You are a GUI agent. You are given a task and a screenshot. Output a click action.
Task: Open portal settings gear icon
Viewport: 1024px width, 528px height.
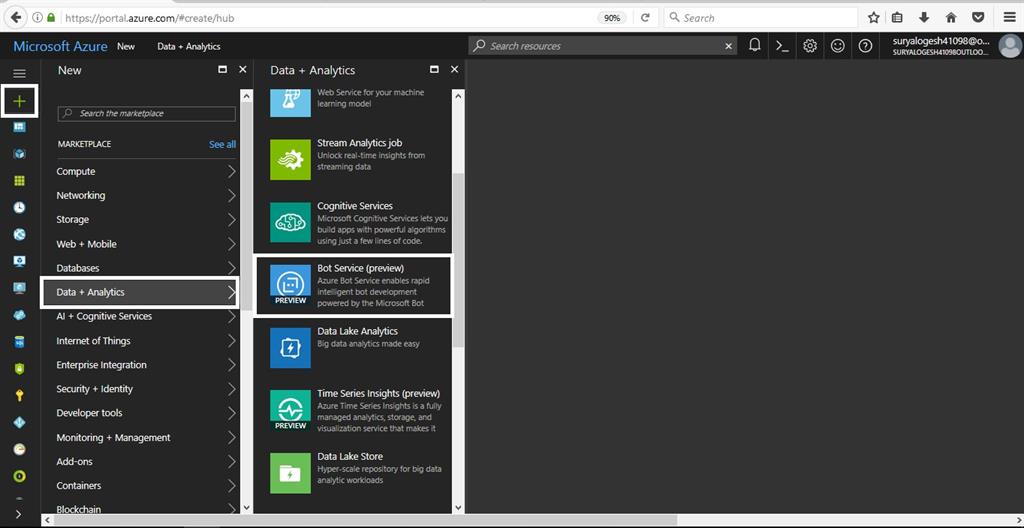pyautogui.click(x=810, y=46)
